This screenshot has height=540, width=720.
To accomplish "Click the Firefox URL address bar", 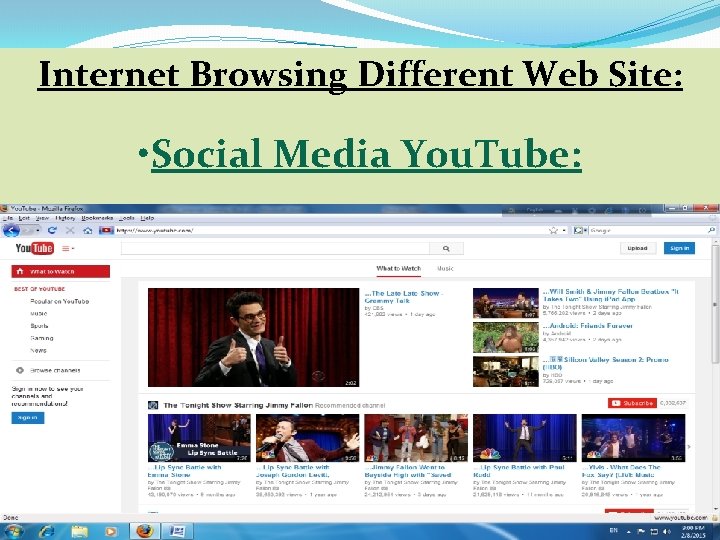I will coord(331,230).
